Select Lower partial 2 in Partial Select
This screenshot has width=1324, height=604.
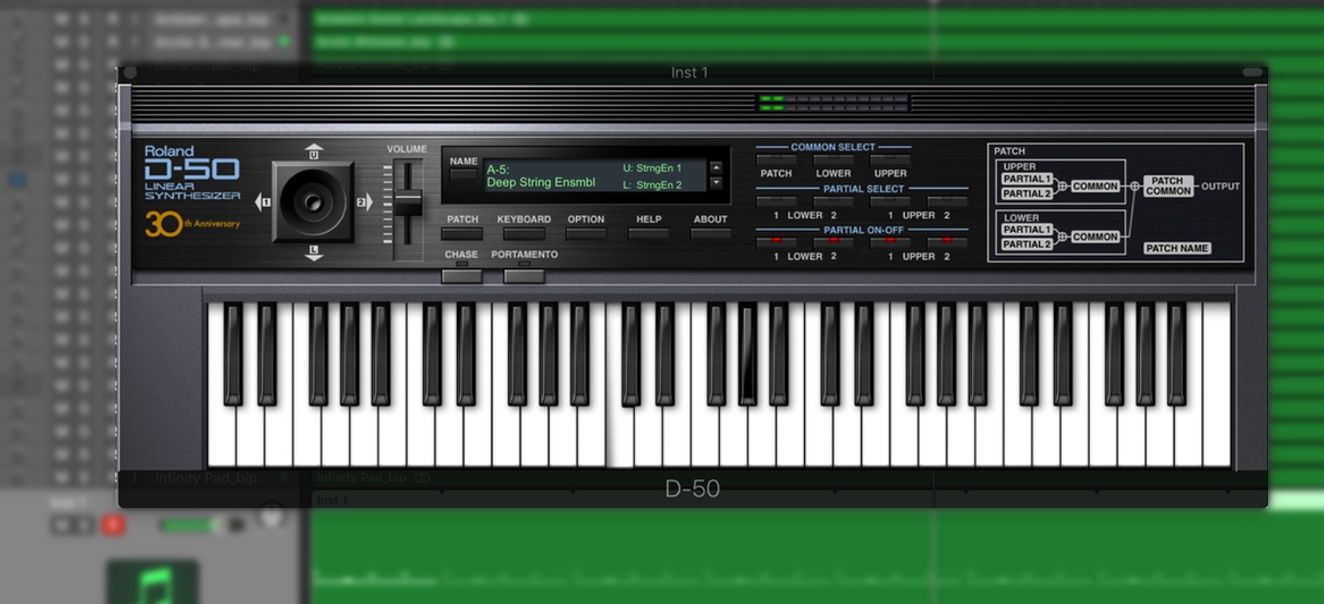click(x=833, y=201)
